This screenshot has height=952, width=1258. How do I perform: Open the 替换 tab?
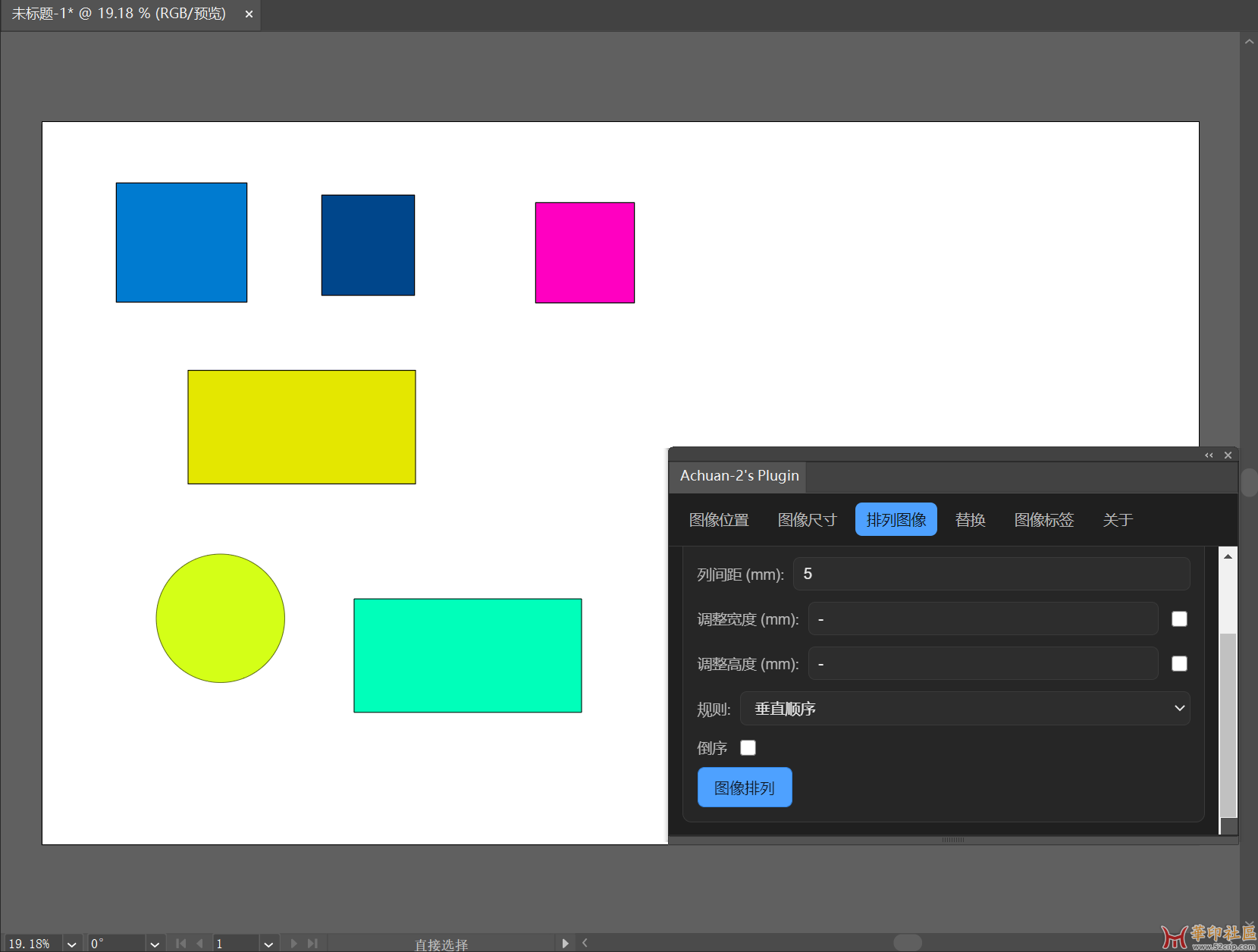tap(970, 520)
